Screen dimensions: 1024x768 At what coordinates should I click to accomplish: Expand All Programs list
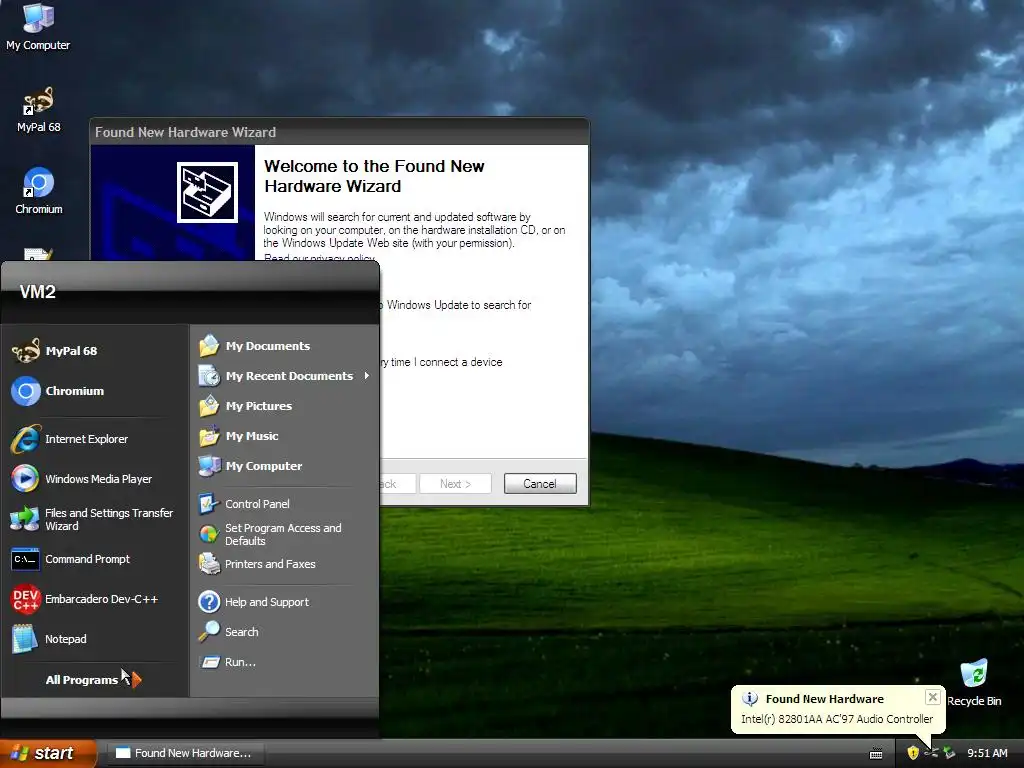[93, 680]
